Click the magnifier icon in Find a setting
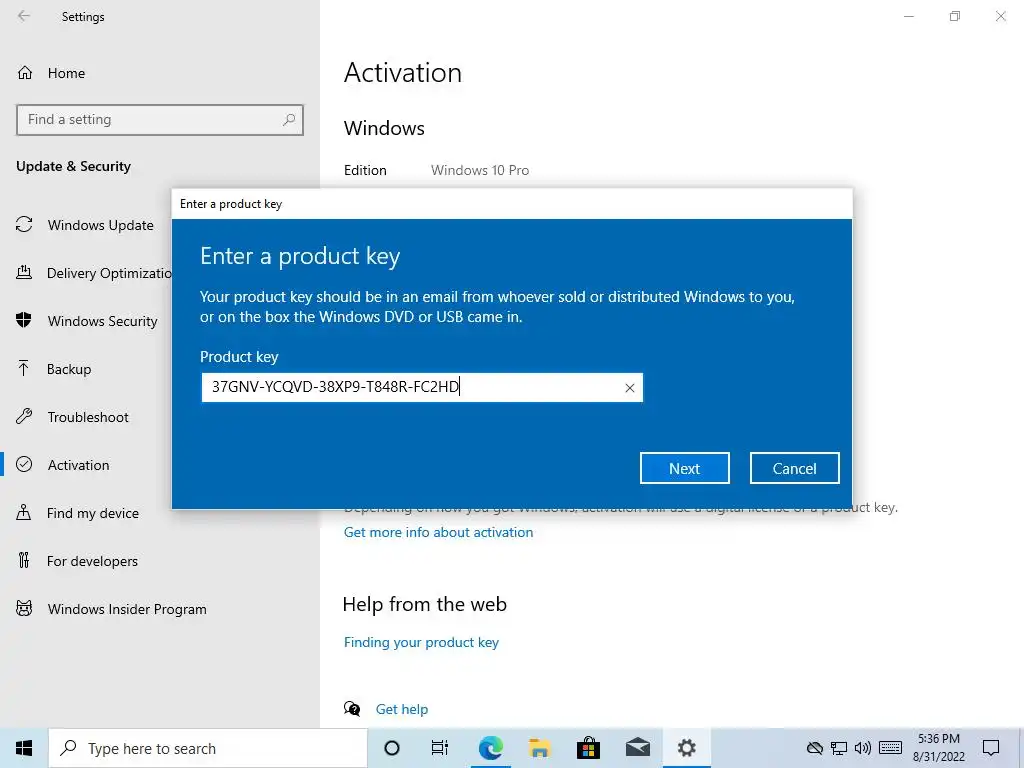The image size is (1024, 768). [289, 120]
